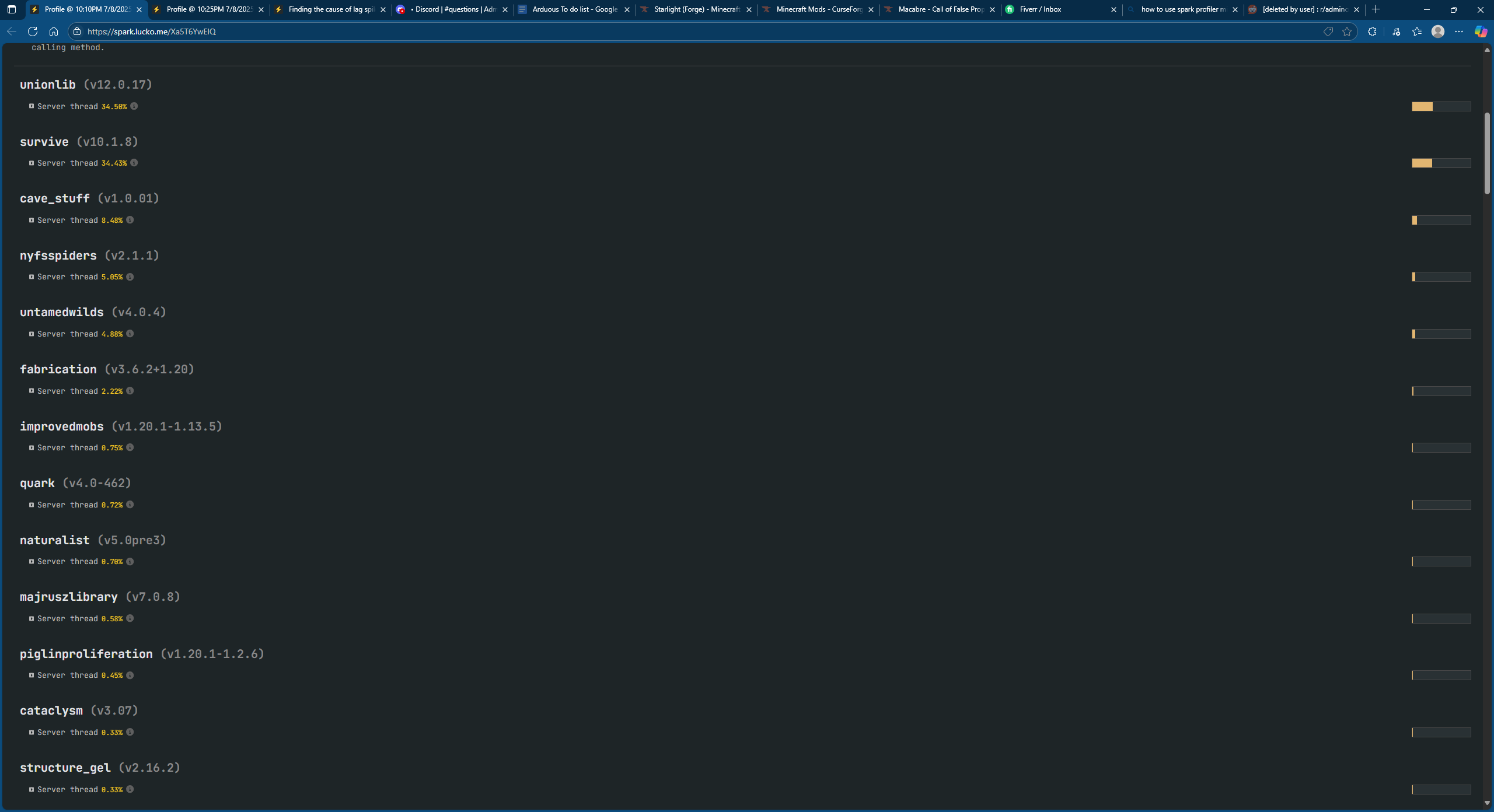
Task: Switch to Starlight (Forge) Minecraft tab
Action: pyautogui.click(x=696, y=9)
